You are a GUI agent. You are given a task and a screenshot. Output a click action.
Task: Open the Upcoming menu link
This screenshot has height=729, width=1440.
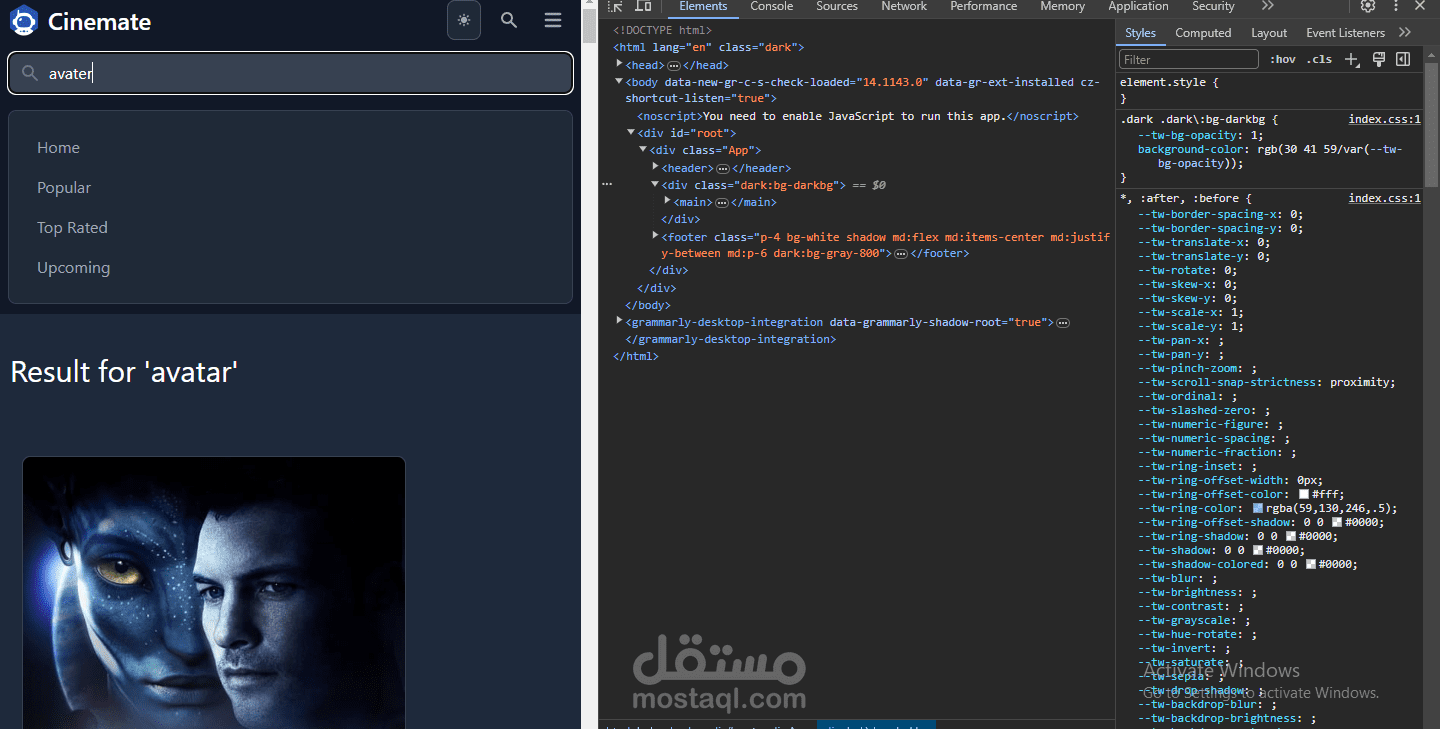tap(73, 268)
